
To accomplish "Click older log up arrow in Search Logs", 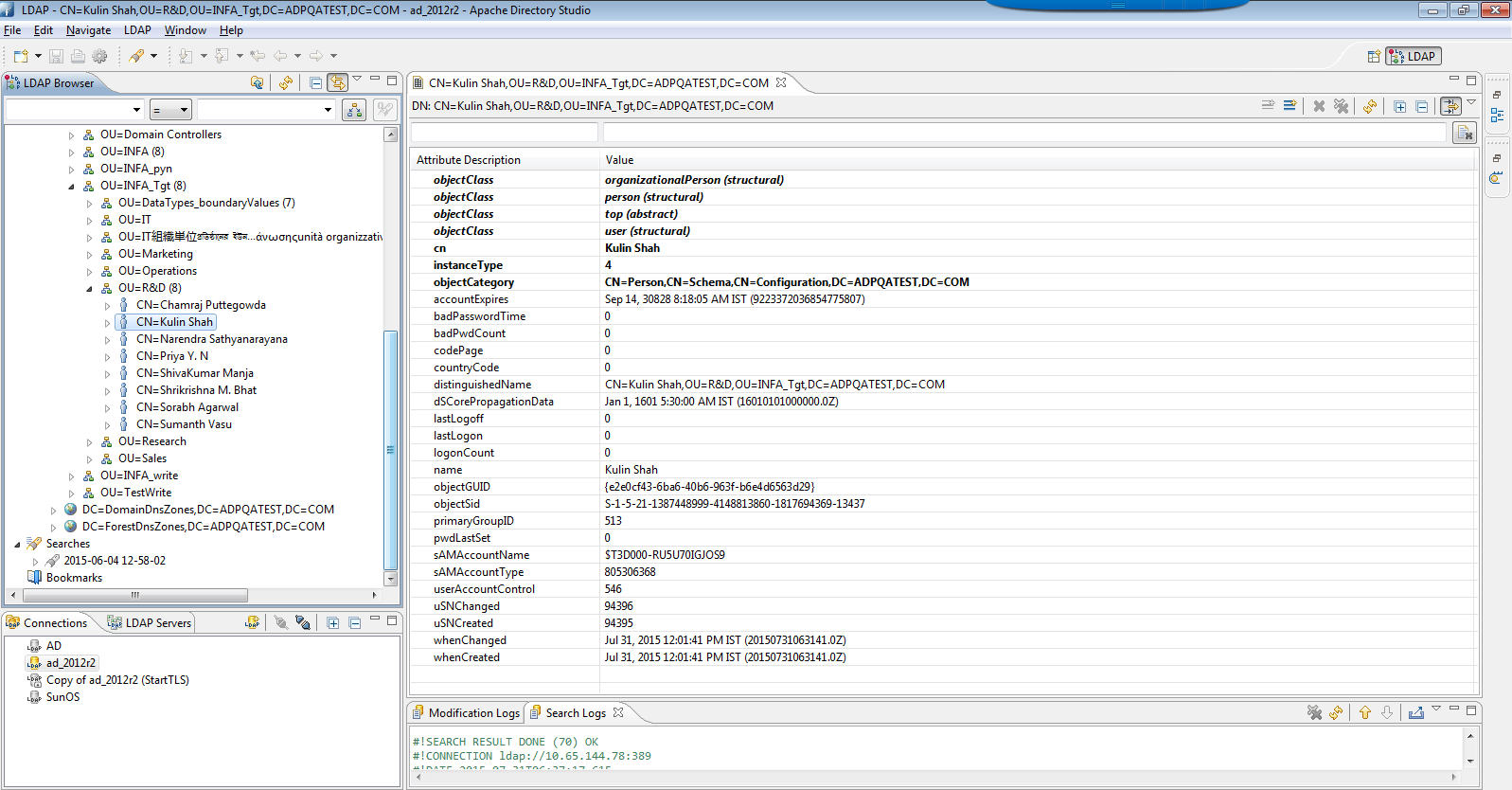I will point(1365,712).
